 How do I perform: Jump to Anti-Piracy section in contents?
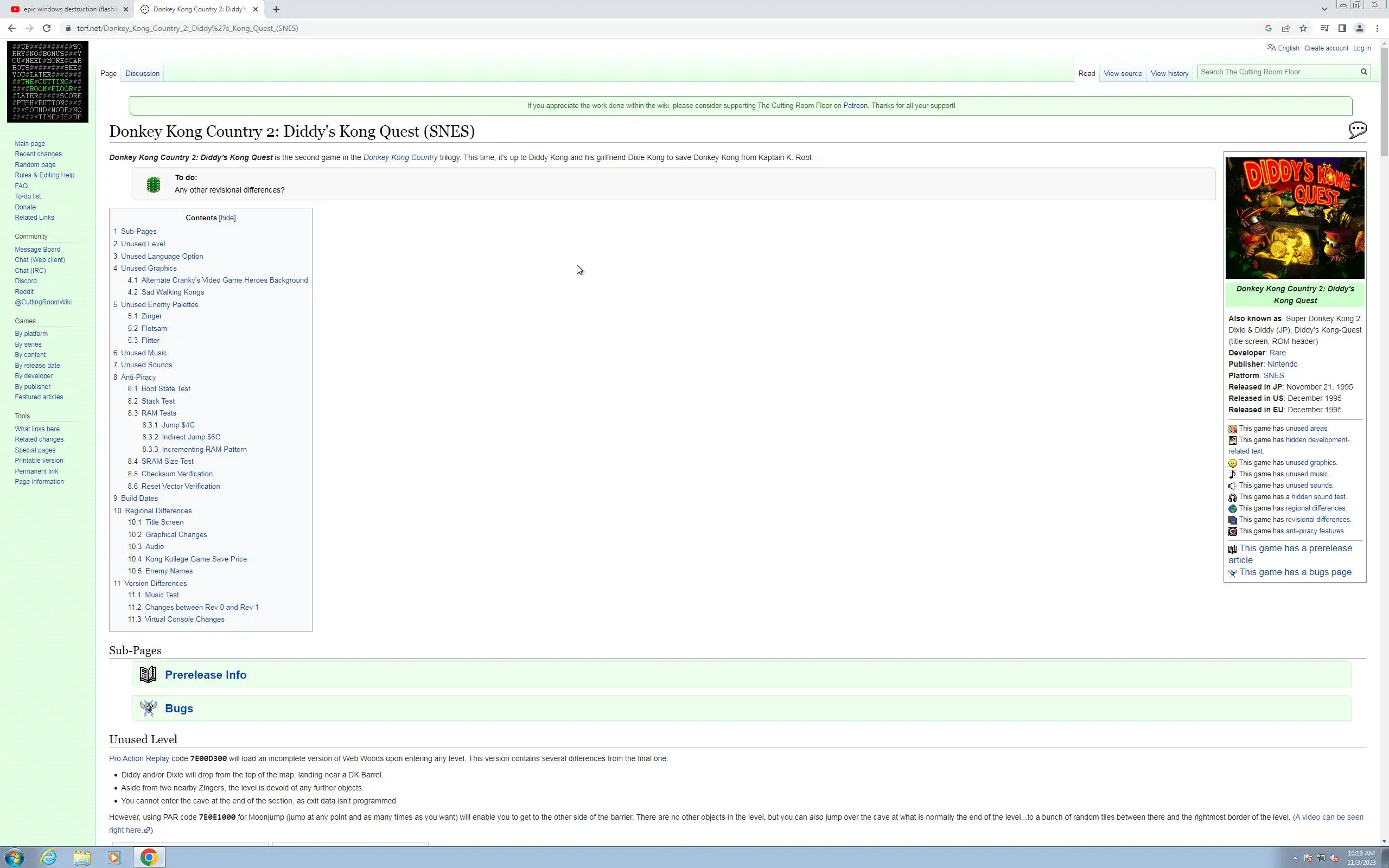138,377
